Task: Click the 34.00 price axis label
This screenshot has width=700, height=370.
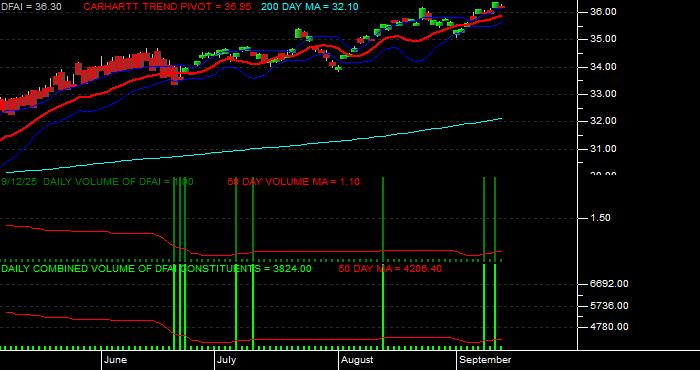Action: pos(603,67)
